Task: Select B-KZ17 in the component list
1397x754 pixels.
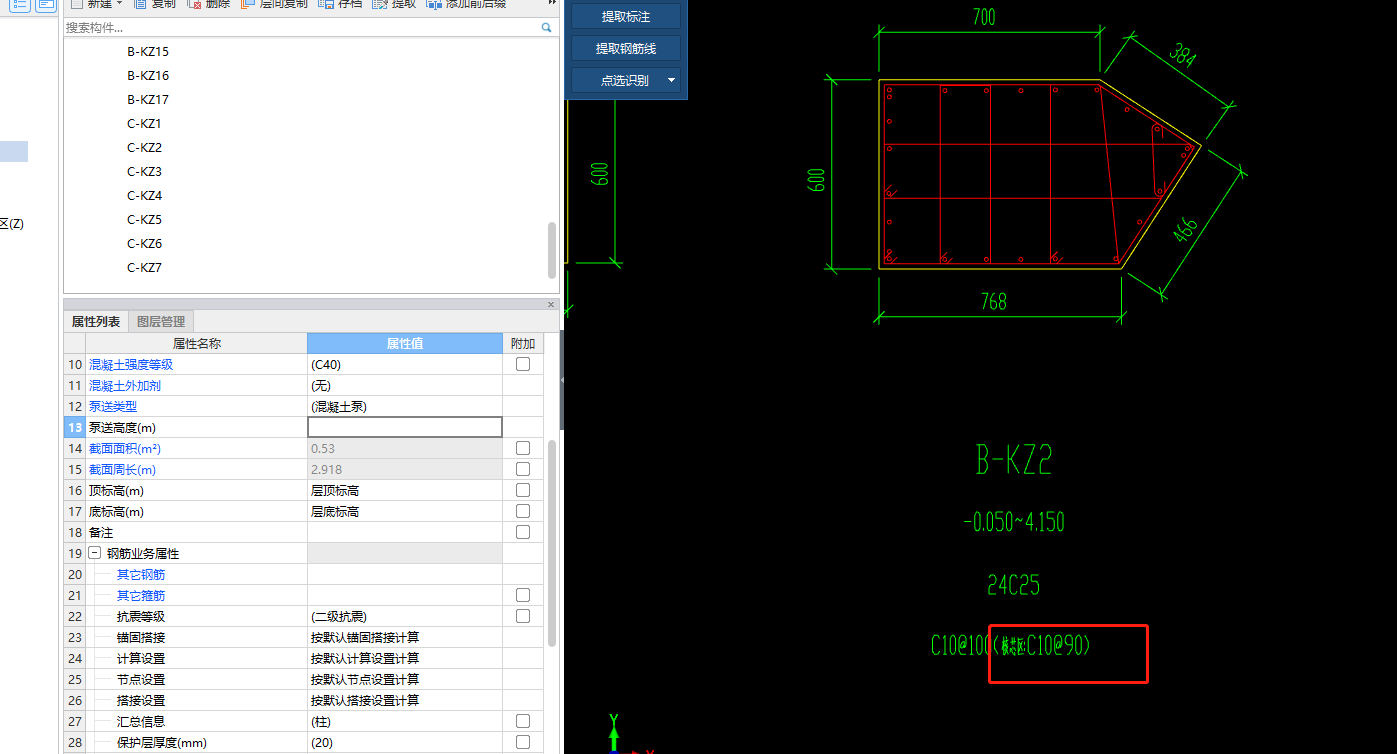Action: point(148,100)
